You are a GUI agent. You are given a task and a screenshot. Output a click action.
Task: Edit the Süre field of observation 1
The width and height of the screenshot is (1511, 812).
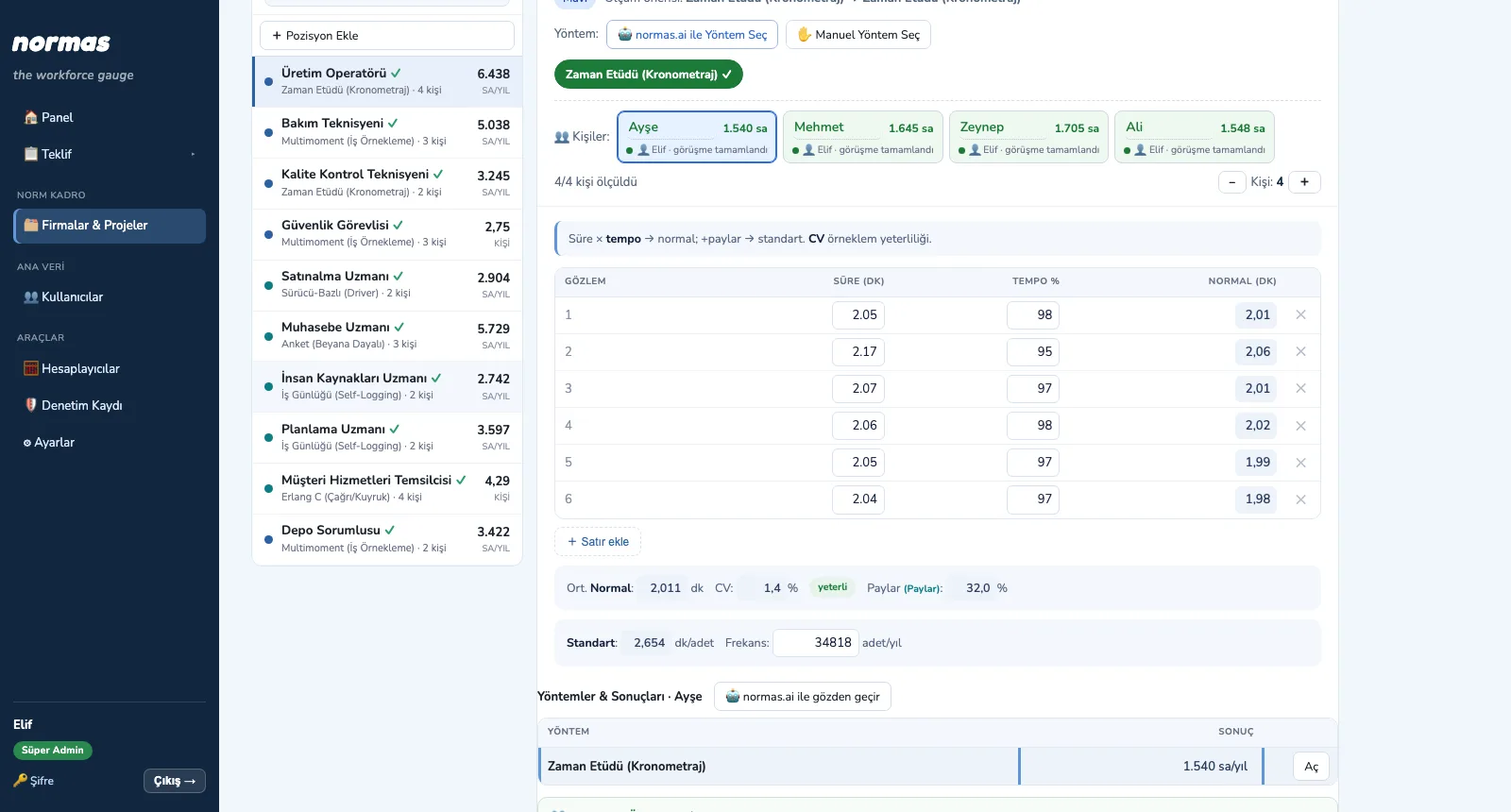coord(858,315)
